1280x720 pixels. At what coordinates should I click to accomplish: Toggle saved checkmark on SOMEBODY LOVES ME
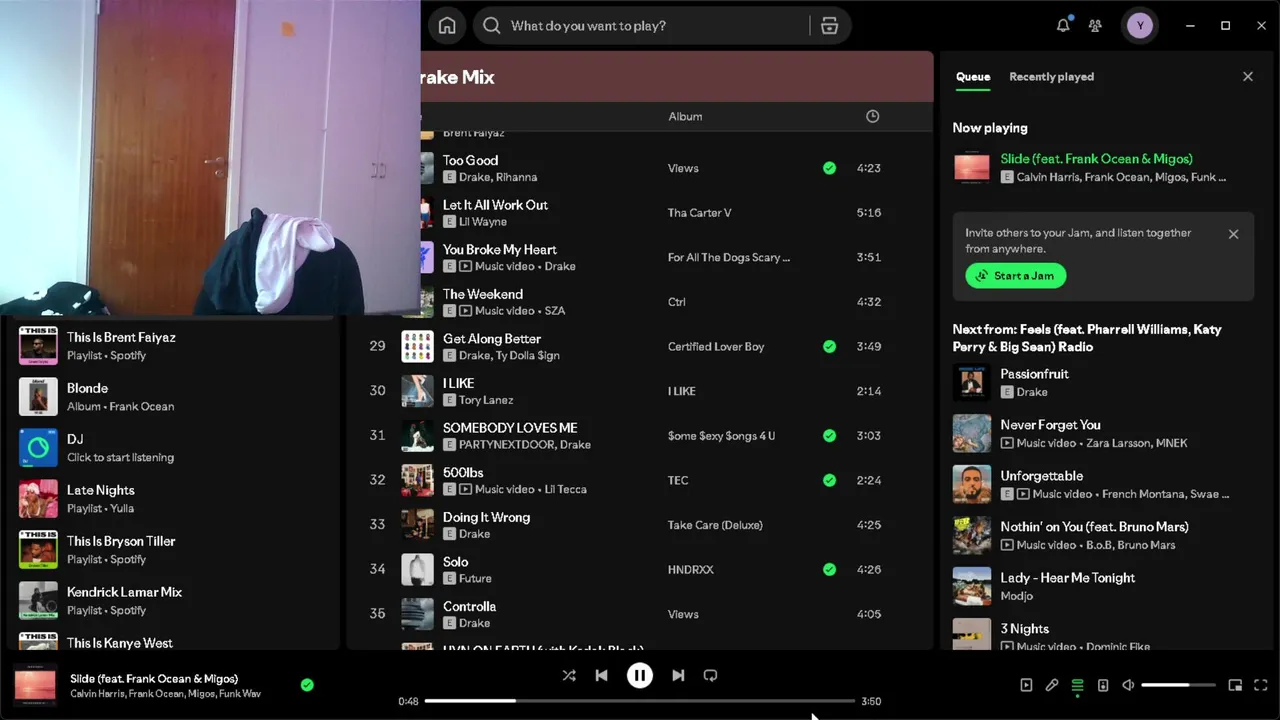(829, 435)
